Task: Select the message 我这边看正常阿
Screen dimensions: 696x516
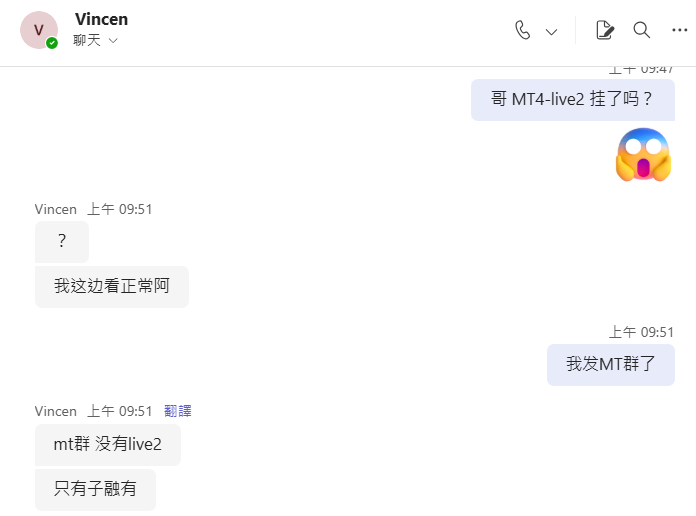Action: tap(112, 286)
